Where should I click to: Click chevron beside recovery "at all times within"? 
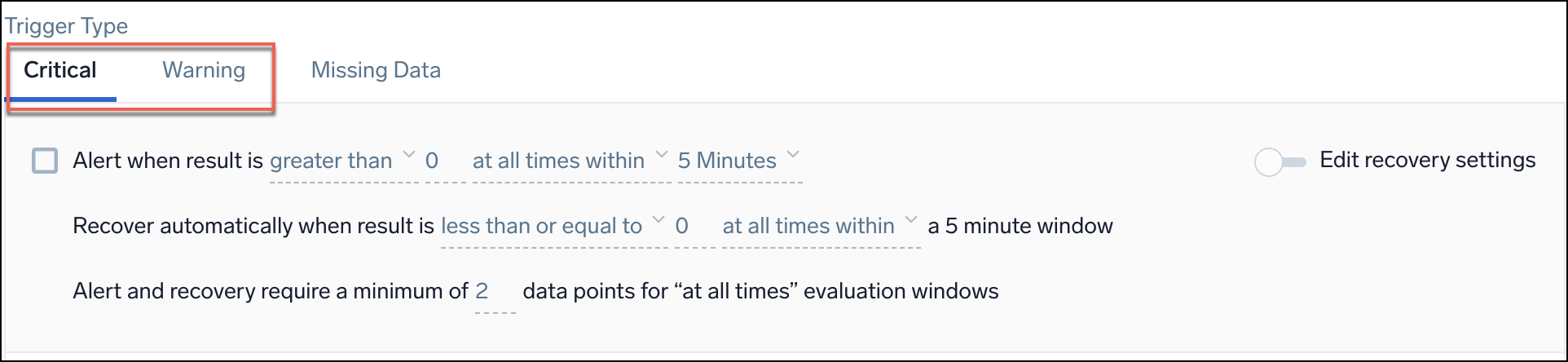[x=911, y=220]
